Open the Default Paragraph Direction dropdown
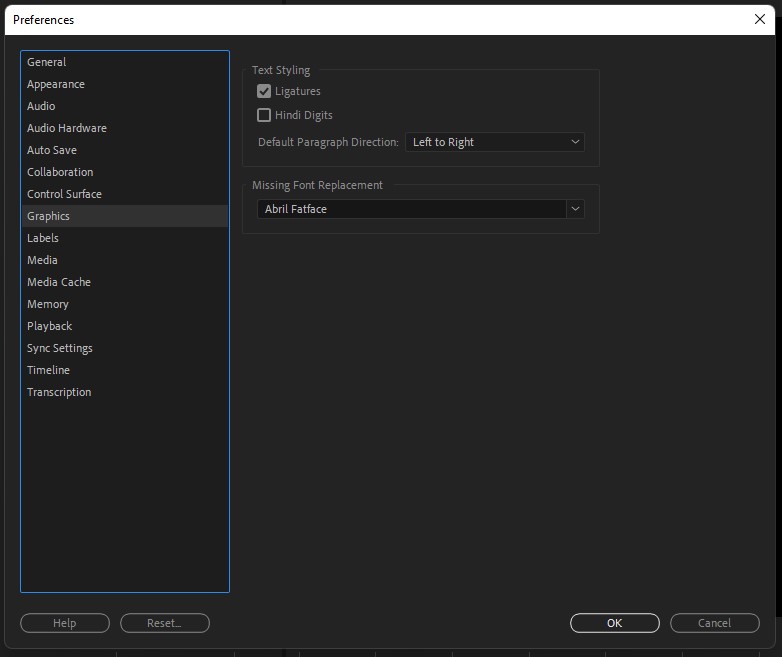 (495, 142)
